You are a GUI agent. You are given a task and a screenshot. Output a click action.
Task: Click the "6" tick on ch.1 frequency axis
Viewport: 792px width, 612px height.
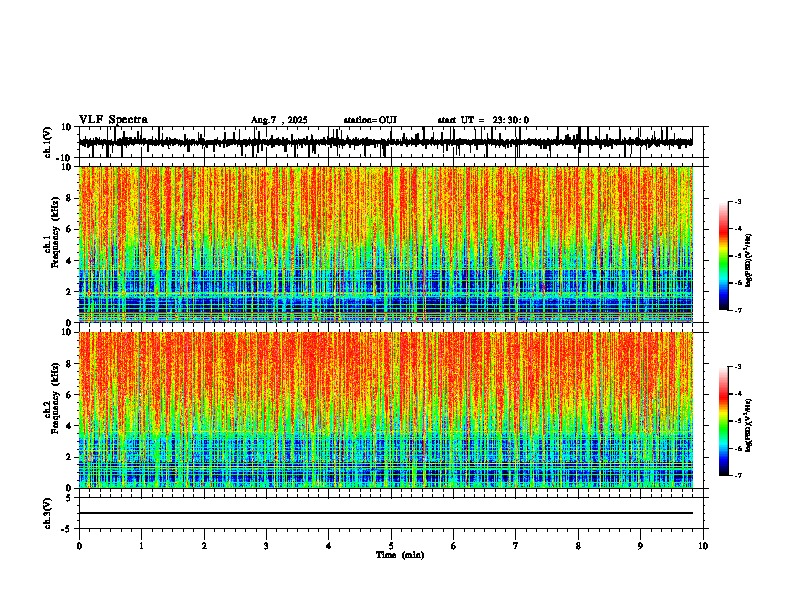[70, 229]
